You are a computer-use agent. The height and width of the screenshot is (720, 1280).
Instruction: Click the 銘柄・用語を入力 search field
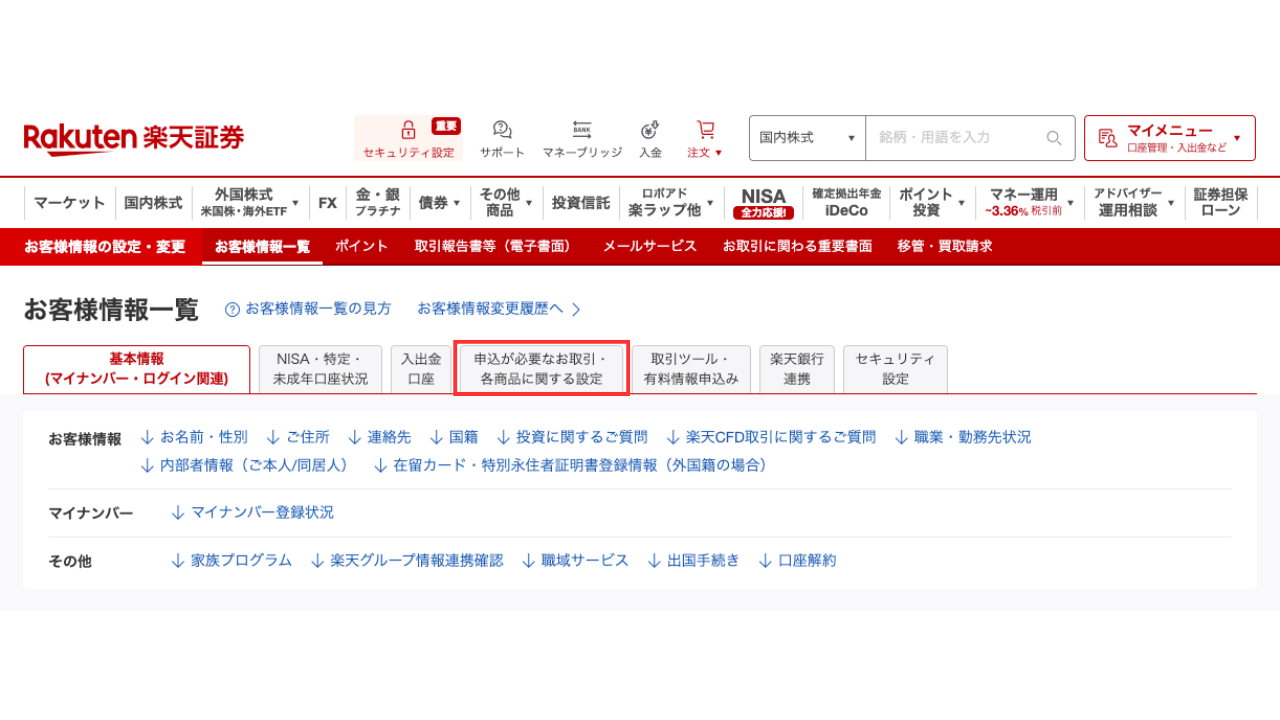[x=955, y=138]
